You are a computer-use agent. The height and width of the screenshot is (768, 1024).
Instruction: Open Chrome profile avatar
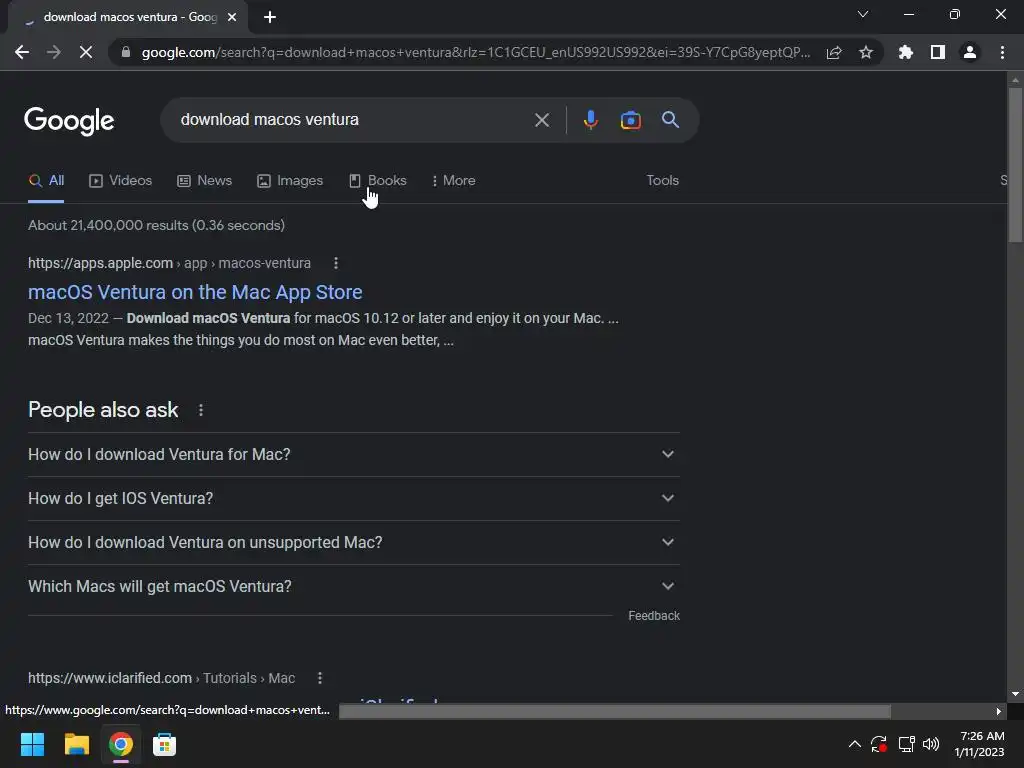pyautogui.click(x=970, y=52)
